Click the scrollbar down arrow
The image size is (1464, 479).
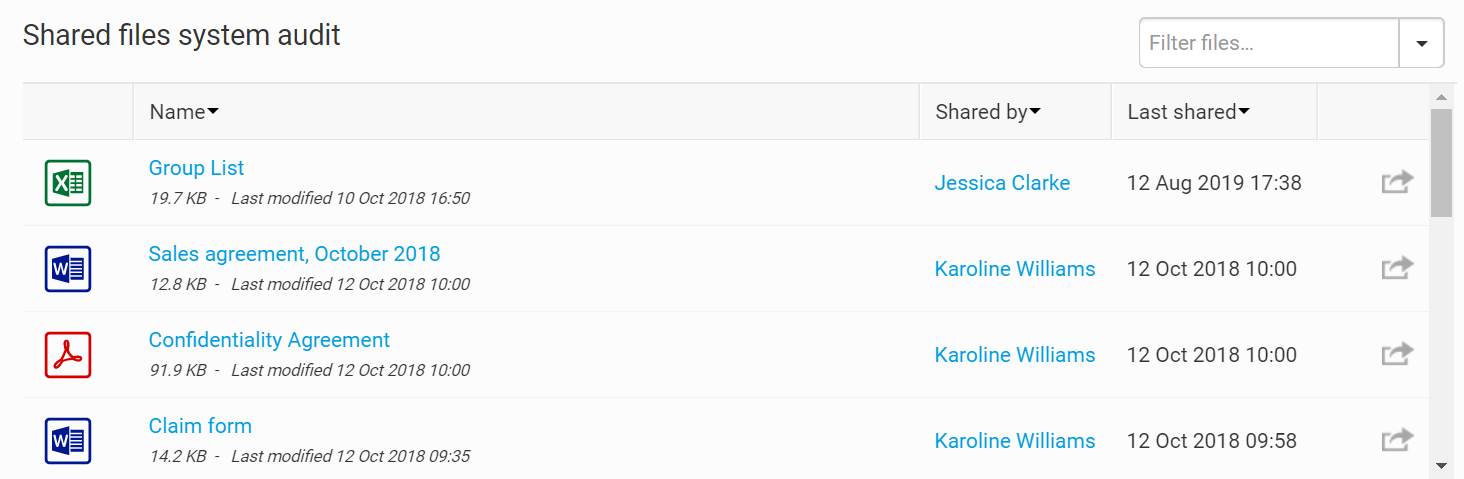[1441, 465]
